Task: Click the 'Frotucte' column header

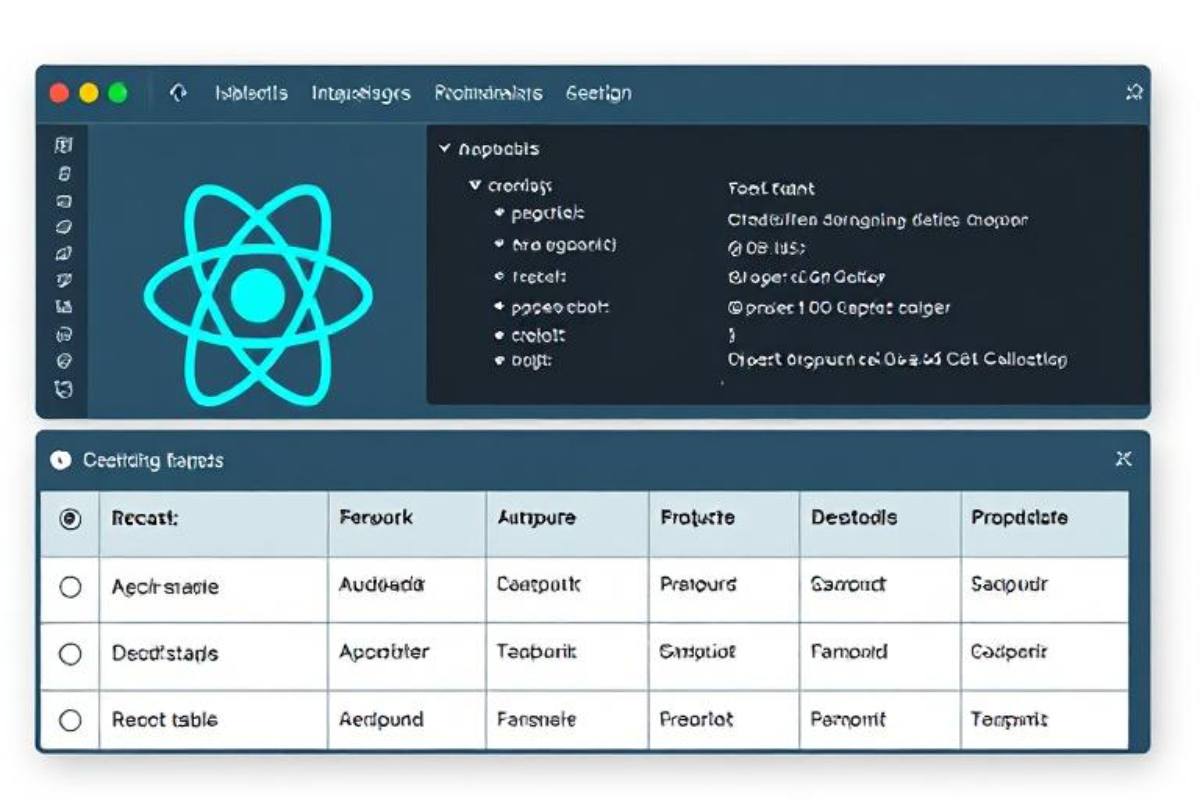Action: tap(724, 523)
